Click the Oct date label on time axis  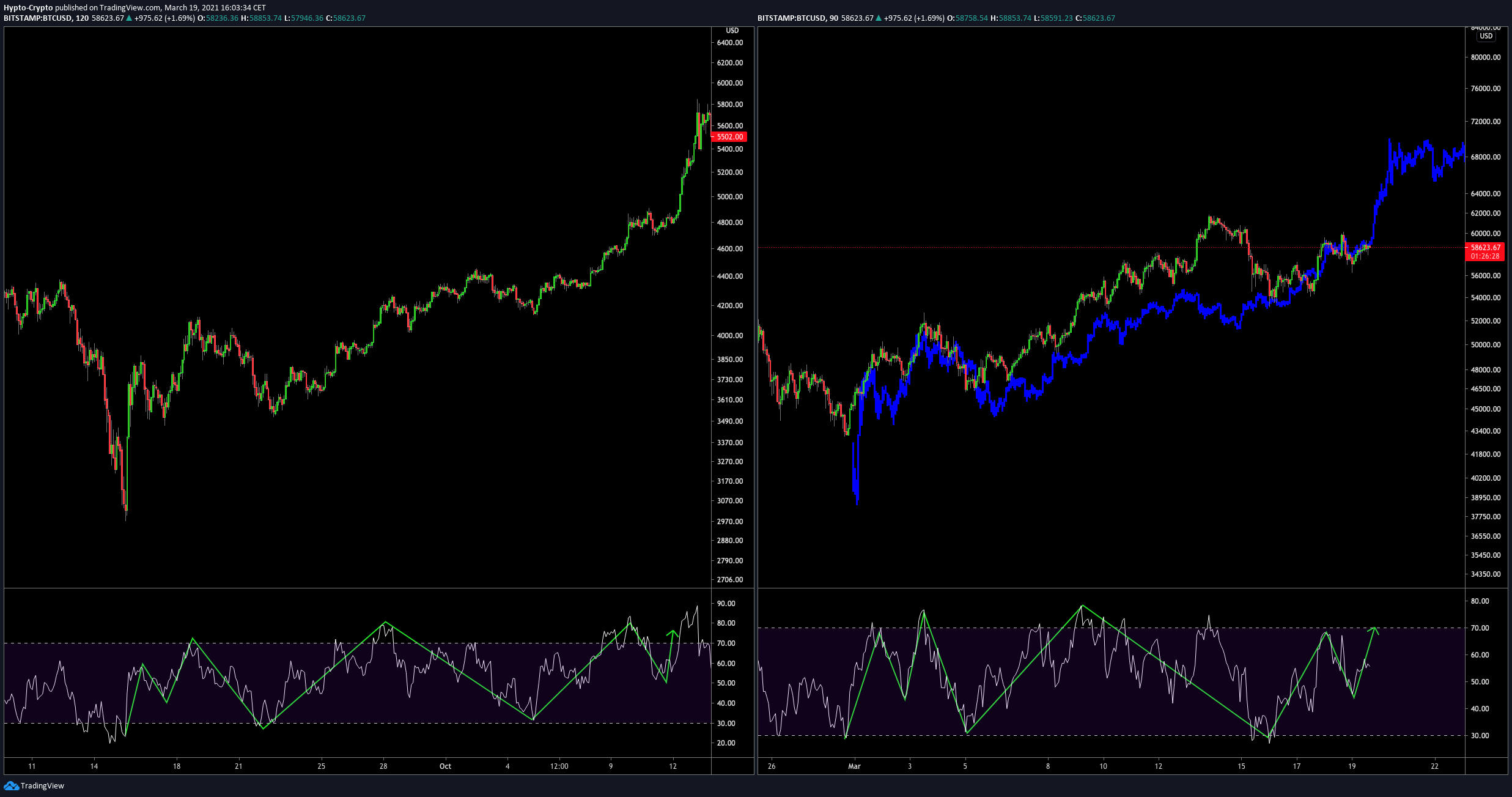[445, 766]
